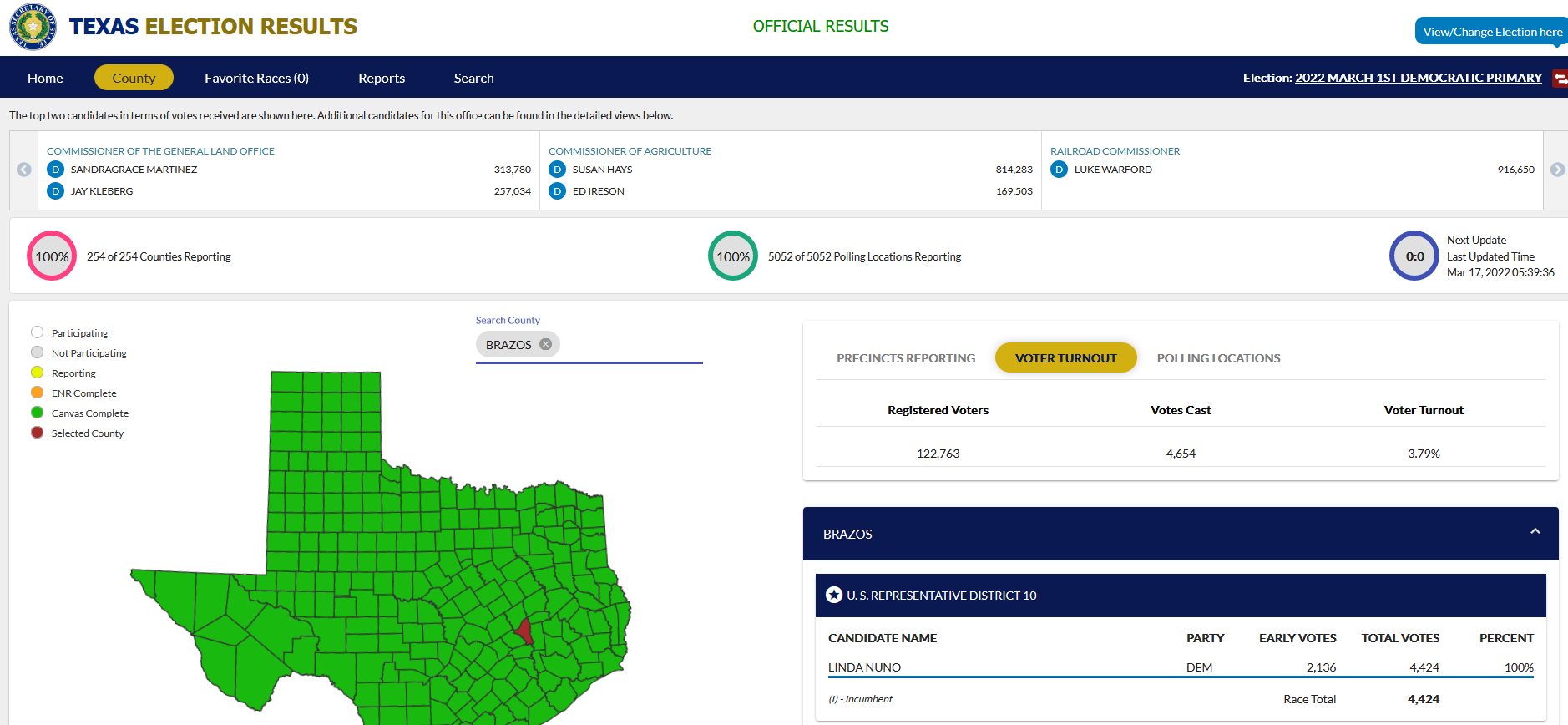Open the Reports menu item
Viewport: 1568px width, 725px height.
point(382,78)
